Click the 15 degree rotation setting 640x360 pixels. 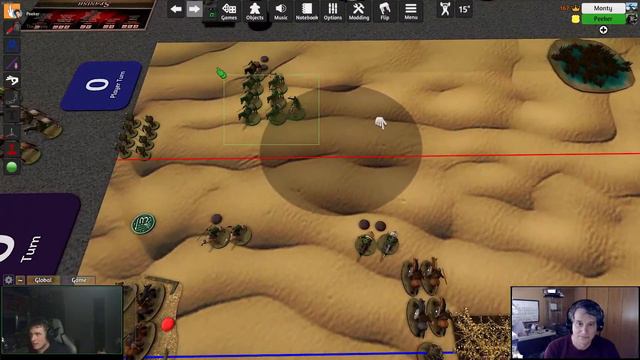pos(464,9)
